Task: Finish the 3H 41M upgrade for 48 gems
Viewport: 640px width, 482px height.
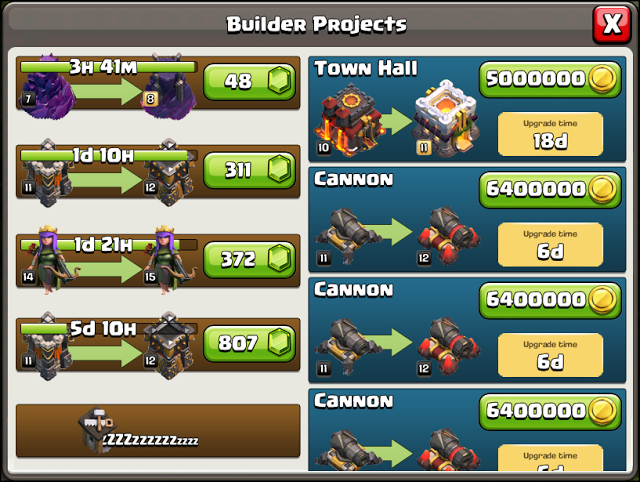Action: point(249,82)
